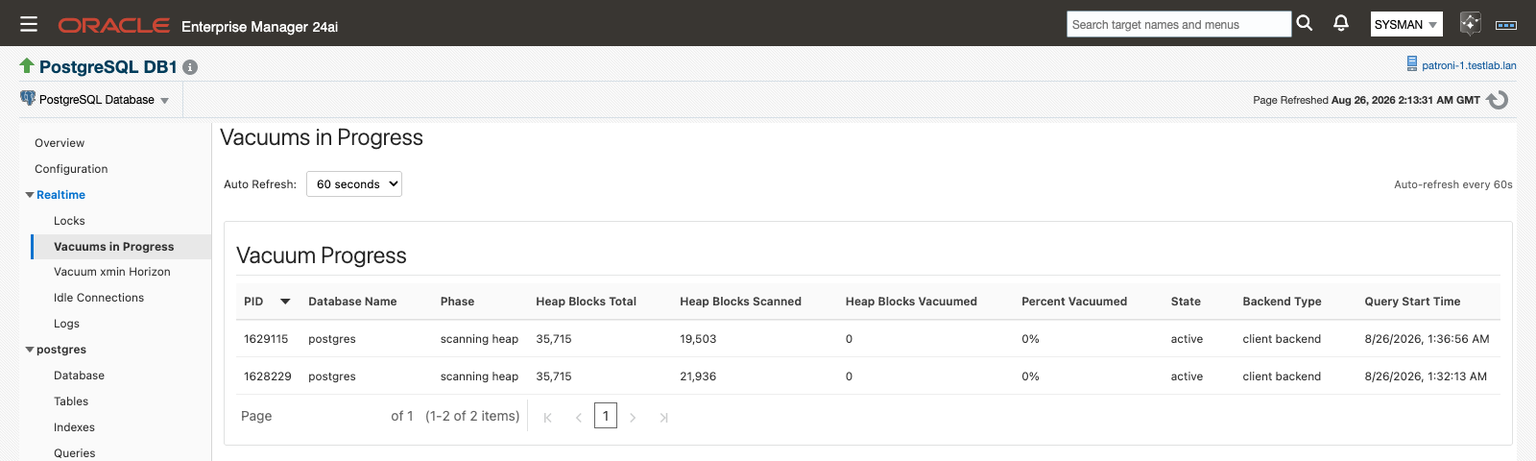Open the patroni-1.testlab.lan host link
Screen dimensions: 1536x461
pos(1469,65)
